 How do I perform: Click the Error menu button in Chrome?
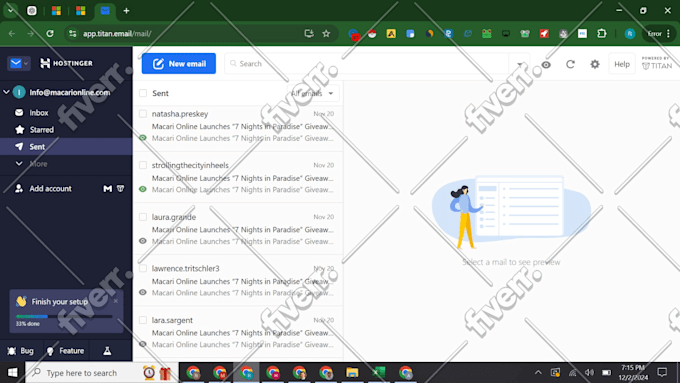[658, 34]
